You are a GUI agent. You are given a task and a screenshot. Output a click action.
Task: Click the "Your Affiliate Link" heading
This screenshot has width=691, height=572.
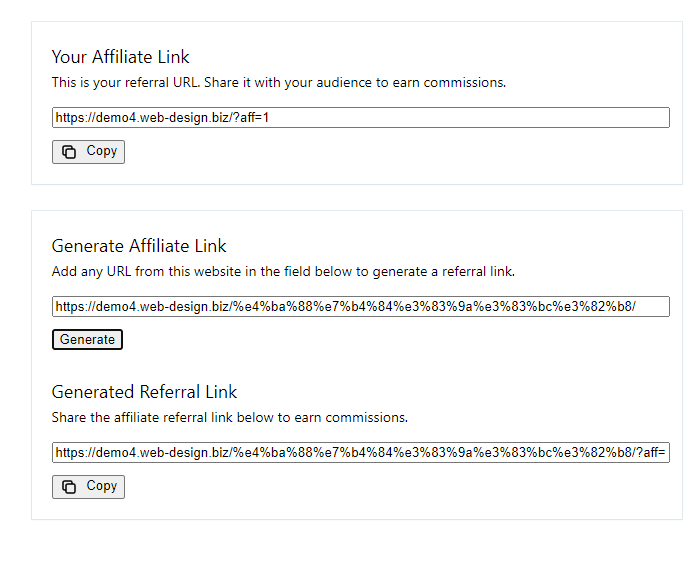tap(120, 57)
